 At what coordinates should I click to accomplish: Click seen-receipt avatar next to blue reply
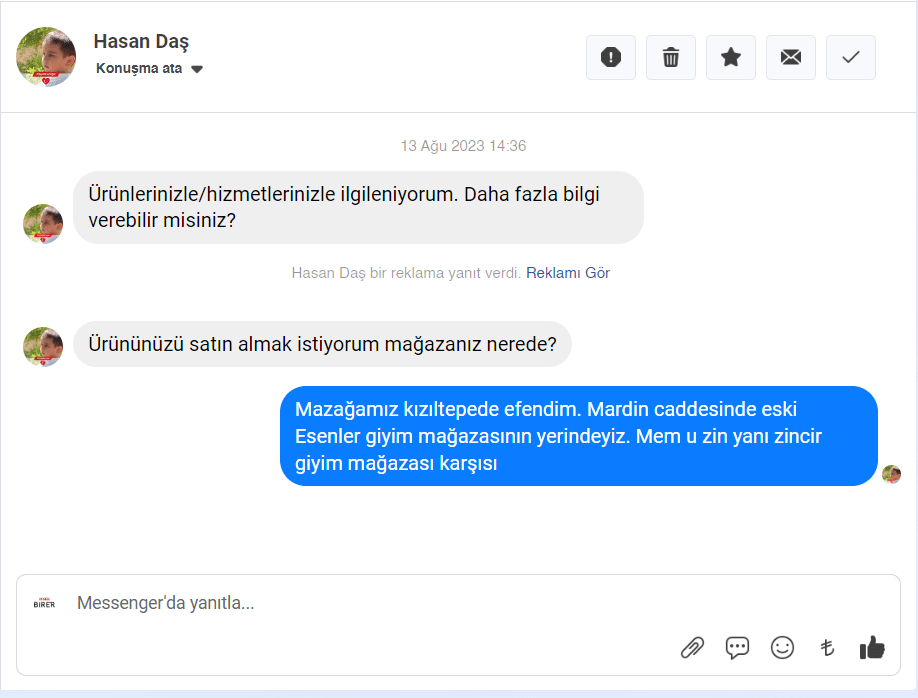pyautogui.click(x=892, y=474)
